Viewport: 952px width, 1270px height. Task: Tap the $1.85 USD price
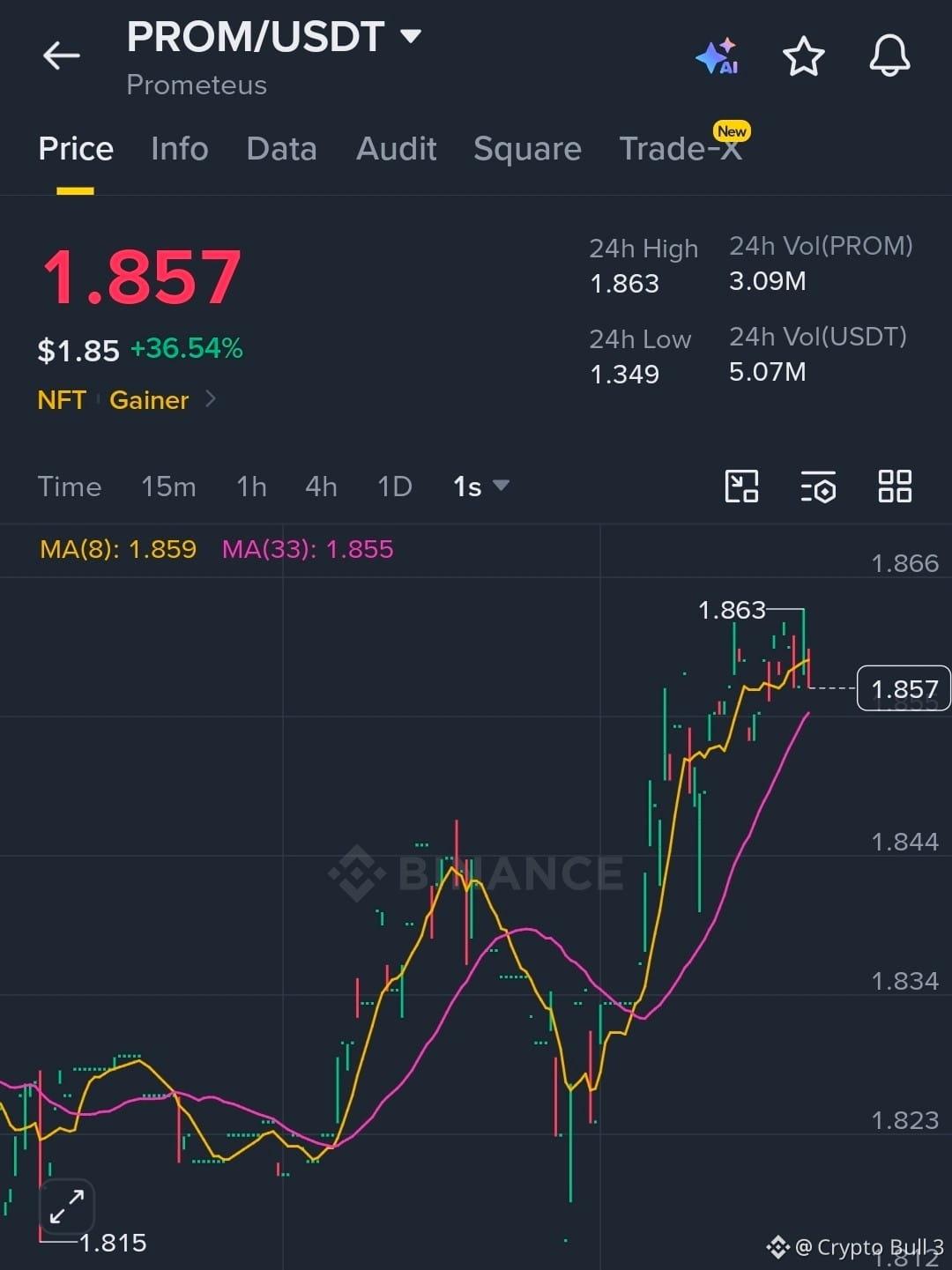click(x=78, y=351)
